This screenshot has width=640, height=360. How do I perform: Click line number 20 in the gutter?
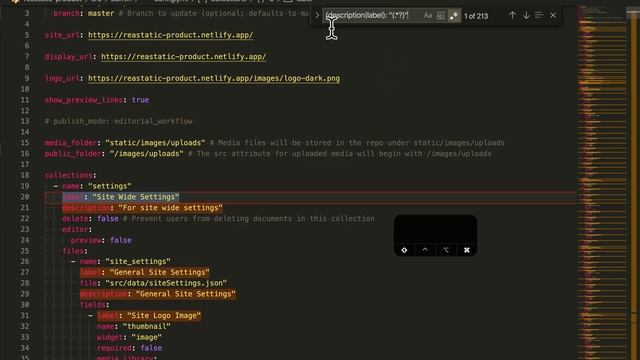(25, 197)
